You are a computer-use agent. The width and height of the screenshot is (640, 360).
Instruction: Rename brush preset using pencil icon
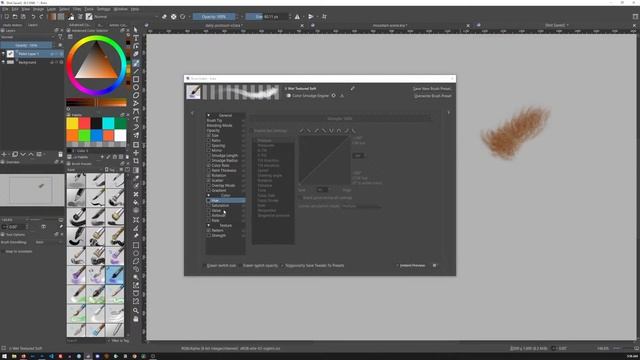[352, 88]
